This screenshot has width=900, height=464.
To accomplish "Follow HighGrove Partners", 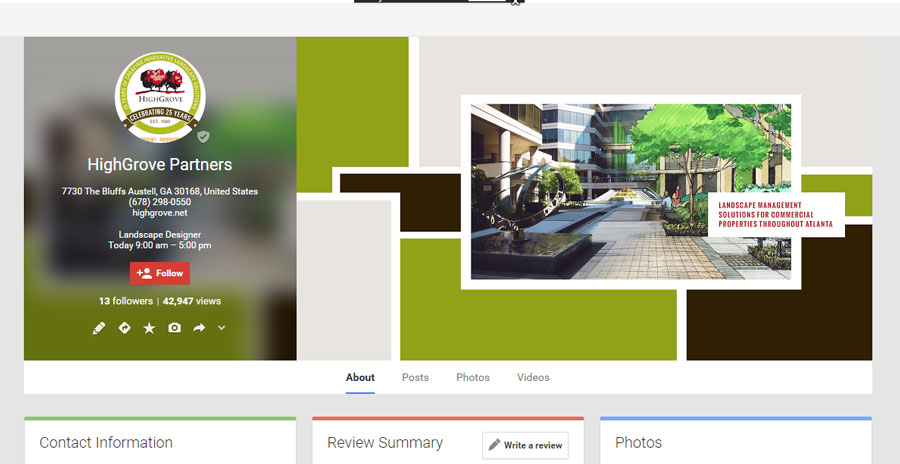I will [x=160, y=273].
